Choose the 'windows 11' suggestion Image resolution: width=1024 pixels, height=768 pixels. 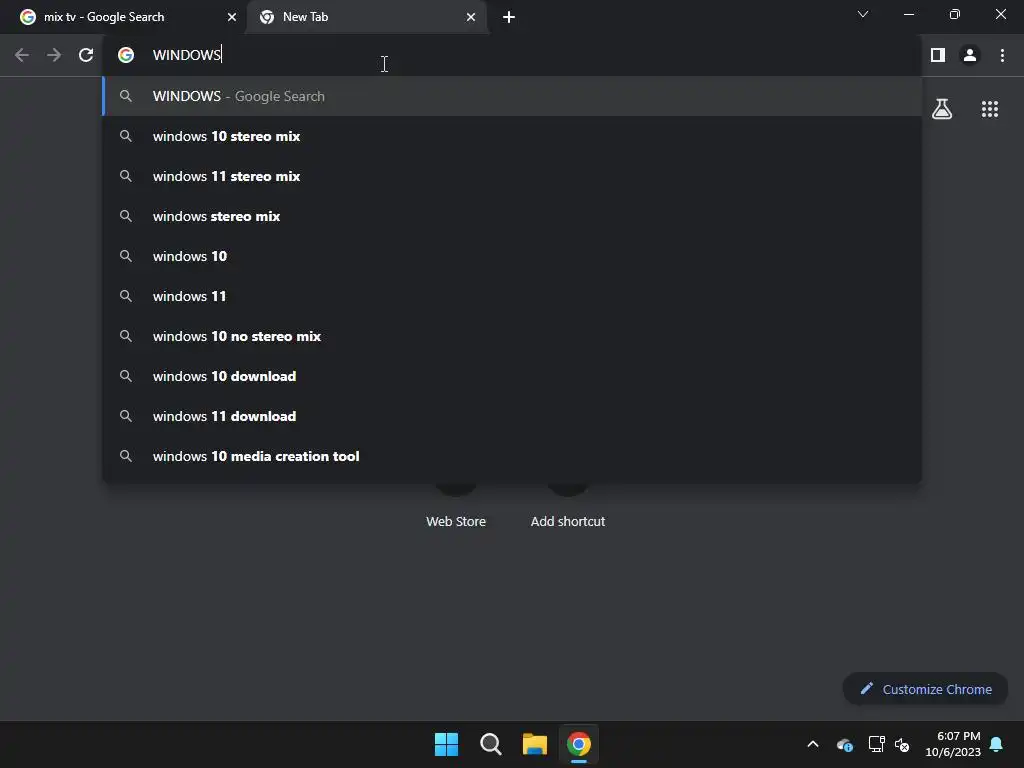coord(513,296)
